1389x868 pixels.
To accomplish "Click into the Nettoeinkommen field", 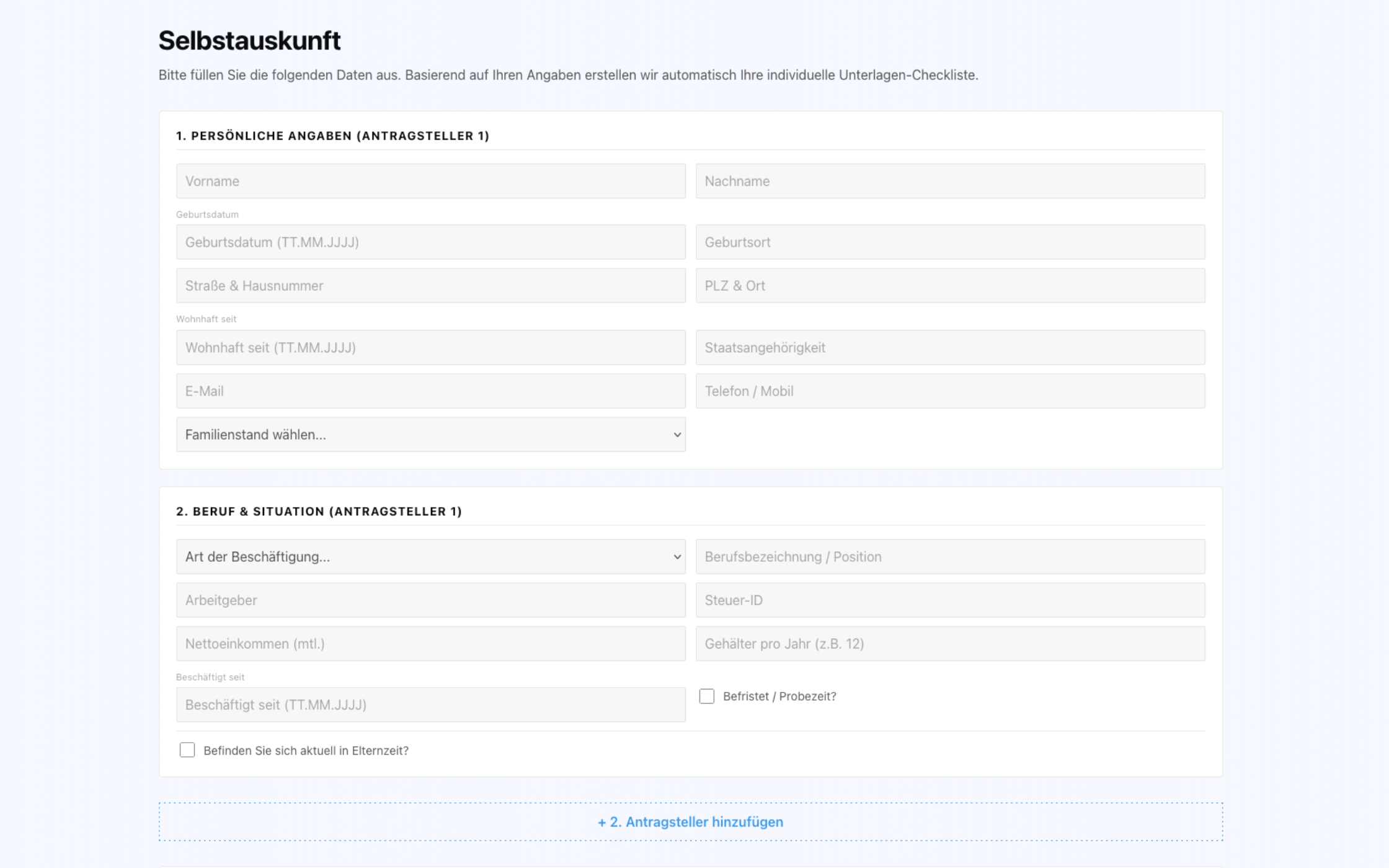I will [x=430, y=643].
